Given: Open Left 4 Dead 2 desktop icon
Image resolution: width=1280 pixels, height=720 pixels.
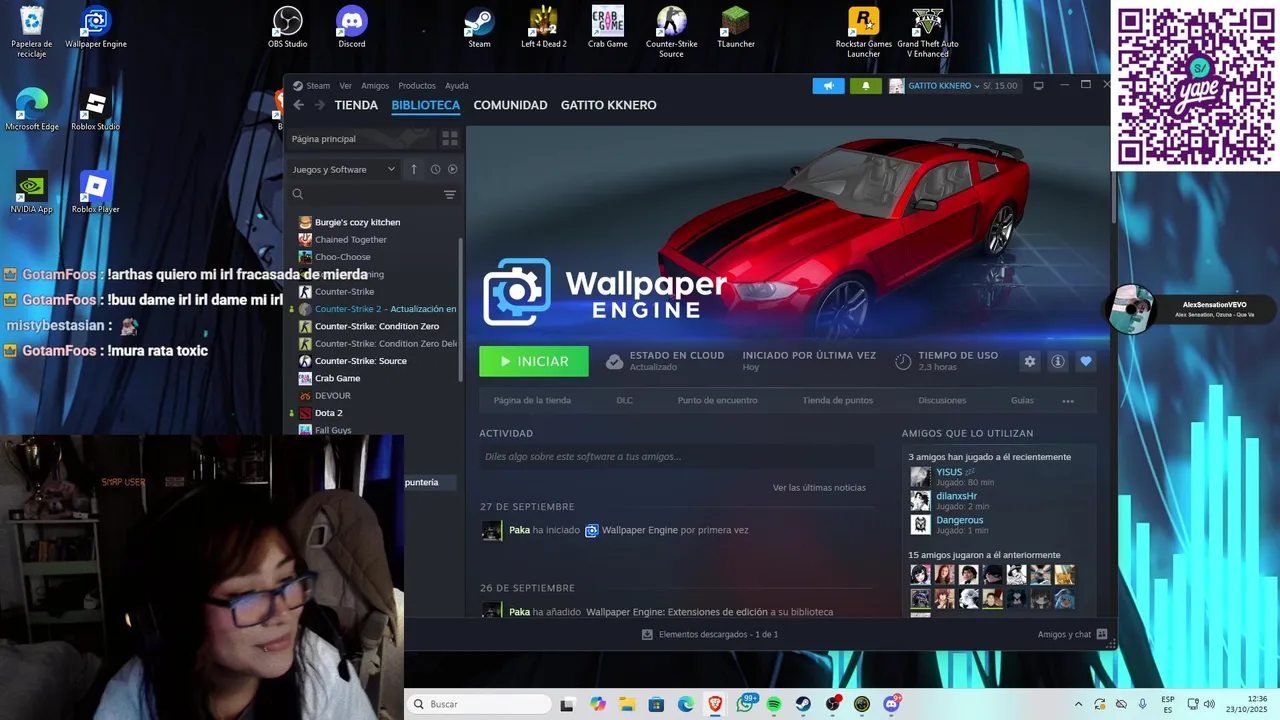Looking at the screenshot, I should tap(543, 29).
